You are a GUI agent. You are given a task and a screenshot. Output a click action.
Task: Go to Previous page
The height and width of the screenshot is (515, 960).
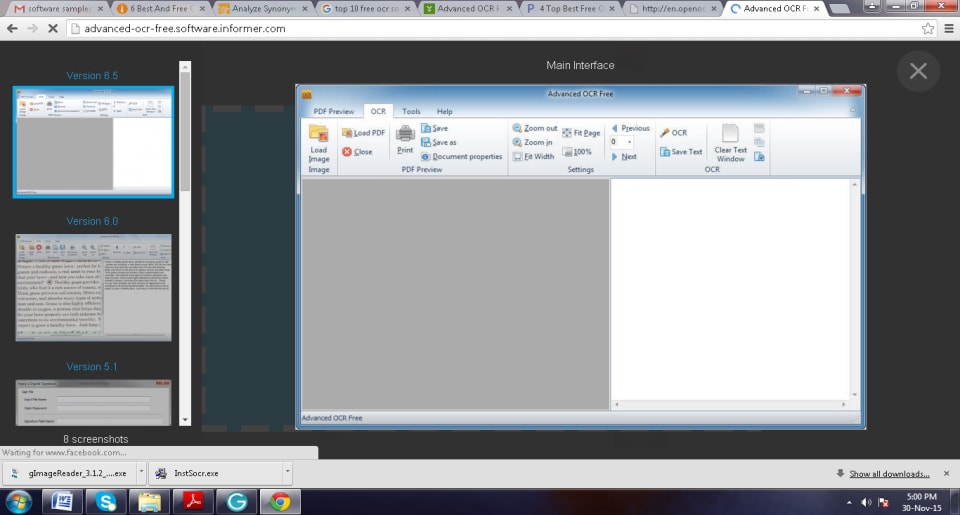[630, 128]
